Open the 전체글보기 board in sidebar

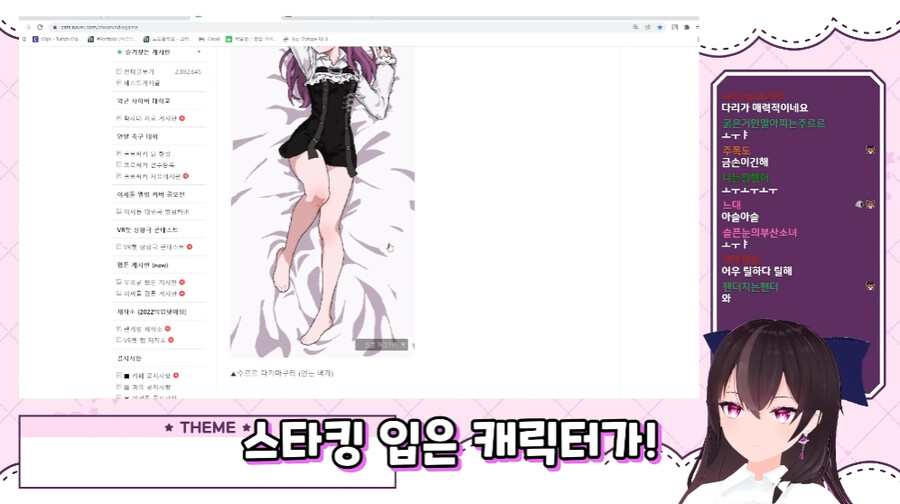coord(140,72)
